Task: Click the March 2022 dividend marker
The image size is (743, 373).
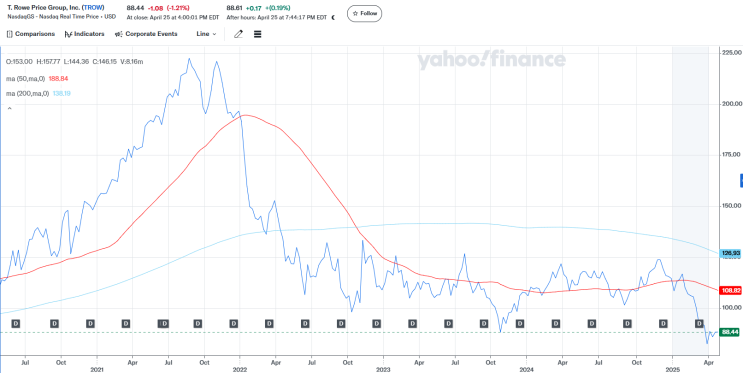Action: click(269, 323)
